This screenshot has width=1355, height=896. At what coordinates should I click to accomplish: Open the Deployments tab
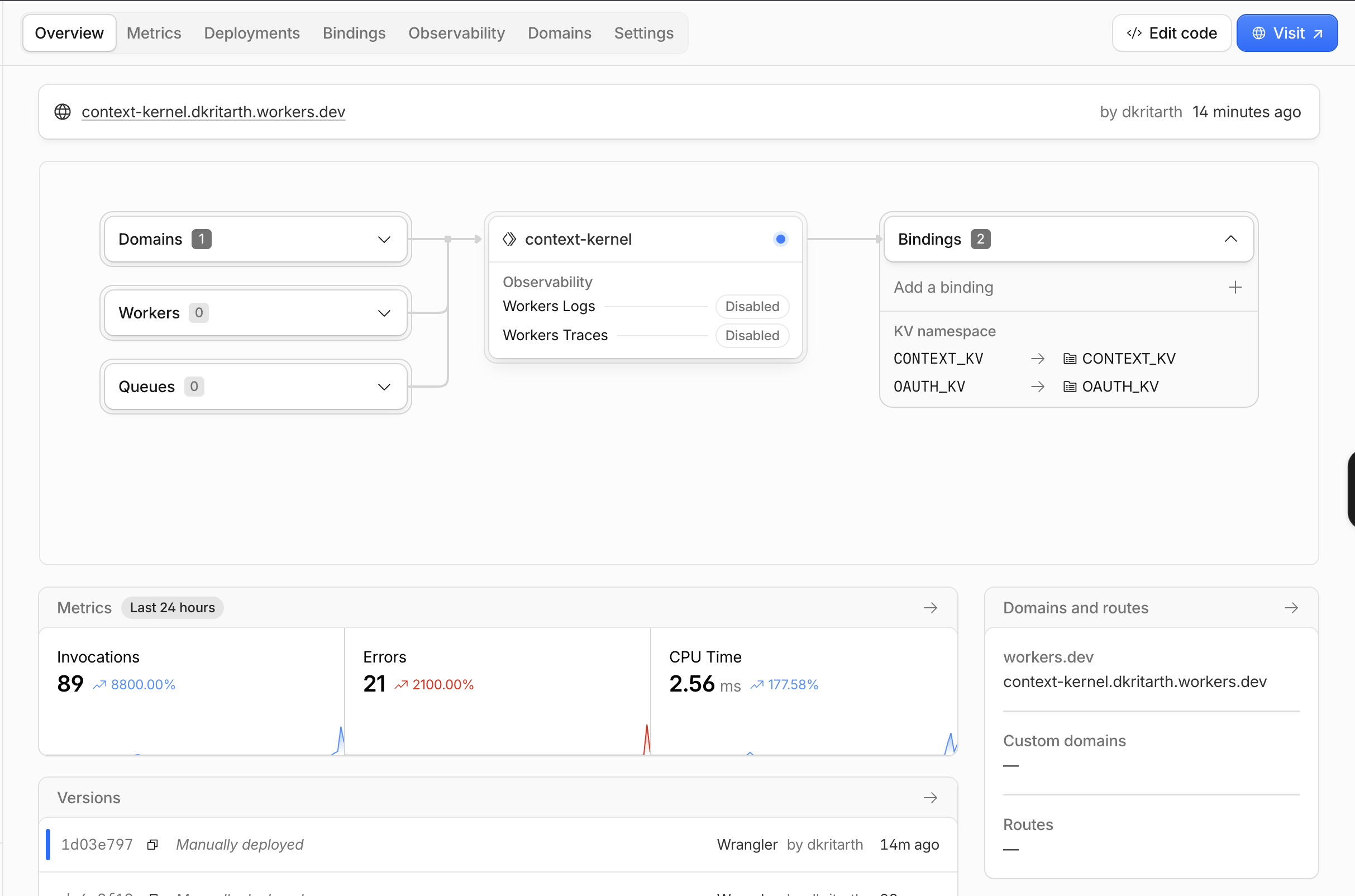252,33
